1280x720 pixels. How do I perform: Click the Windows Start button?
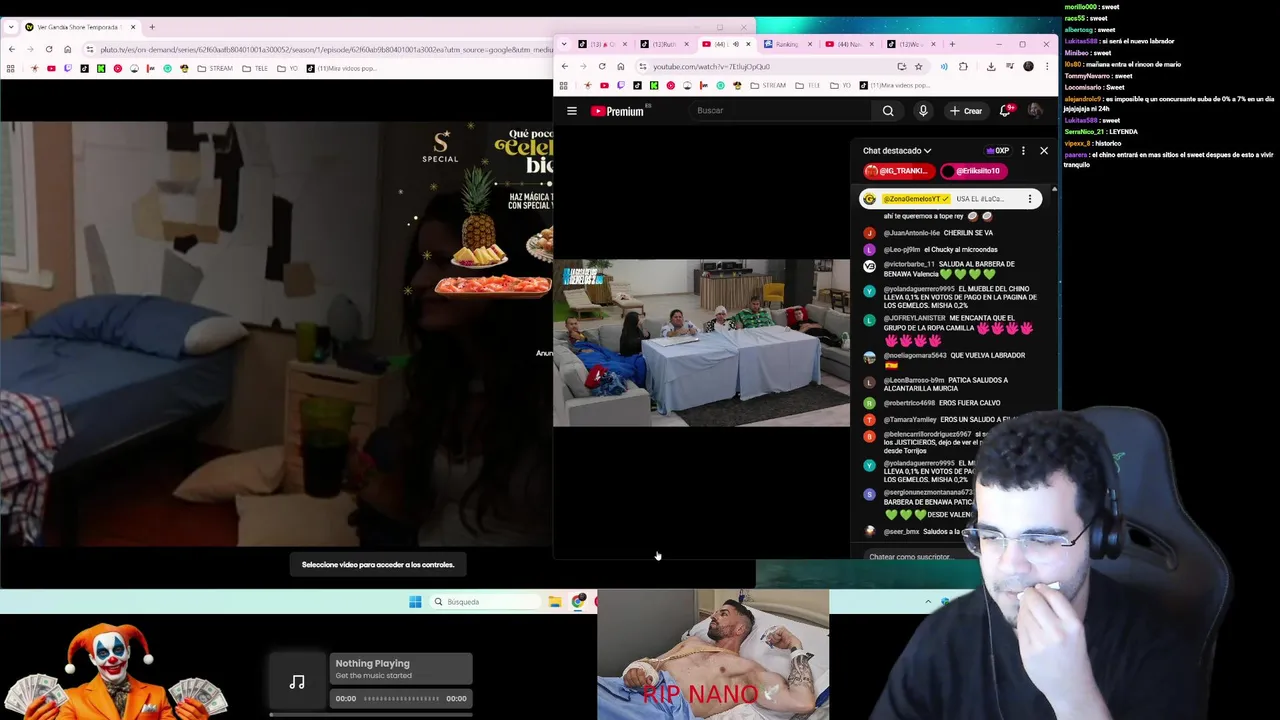(415, 602)
